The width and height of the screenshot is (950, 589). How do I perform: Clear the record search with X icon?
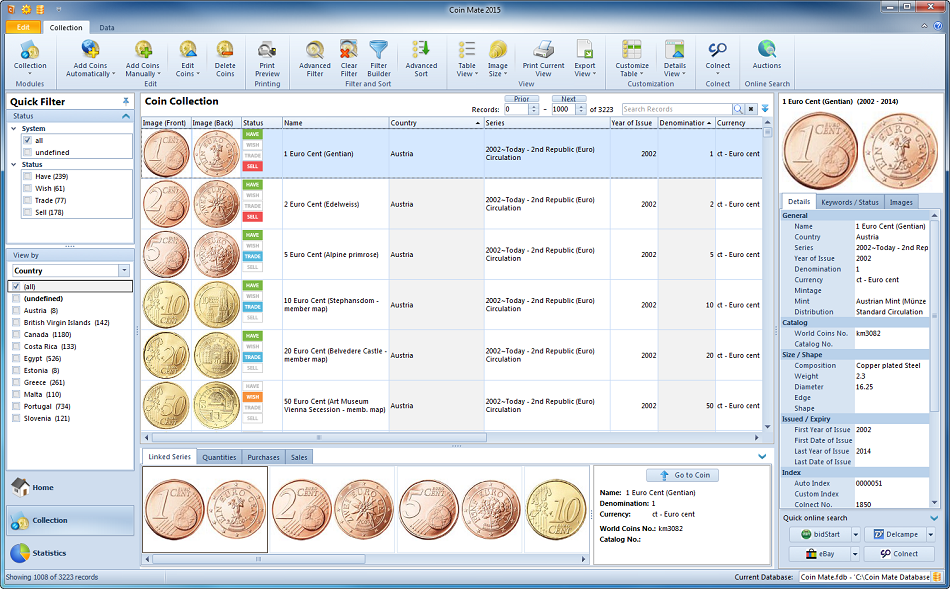coord(751,109)
